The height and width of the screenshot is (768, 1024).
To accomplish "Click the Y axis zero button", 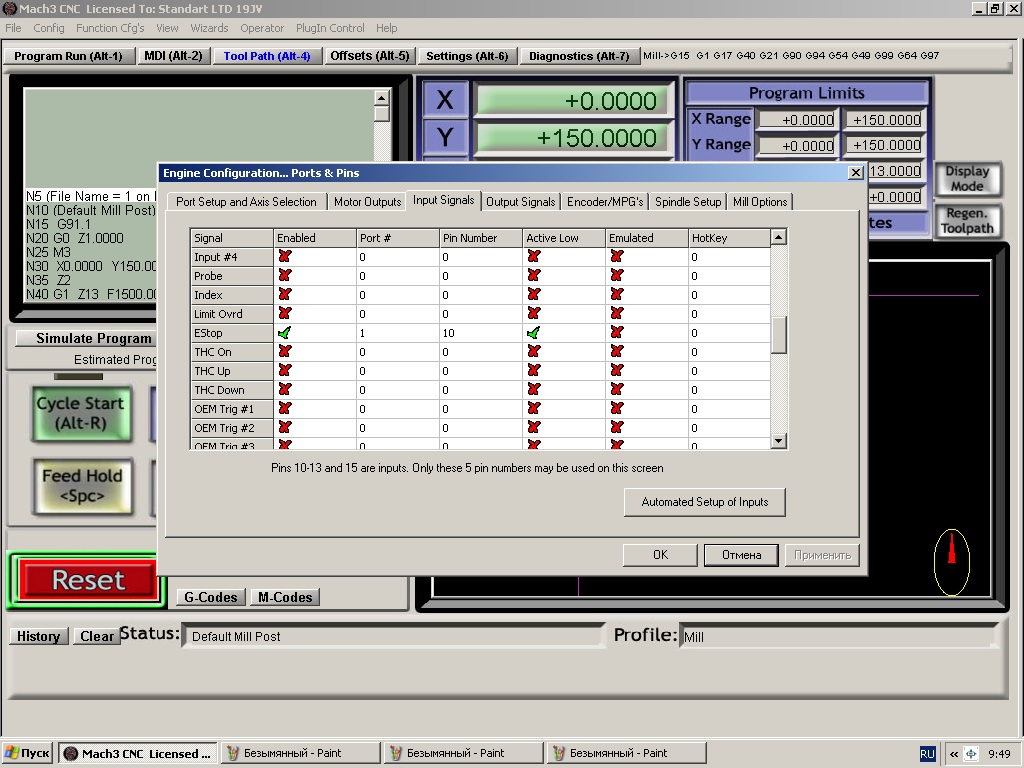I will 445,138.
